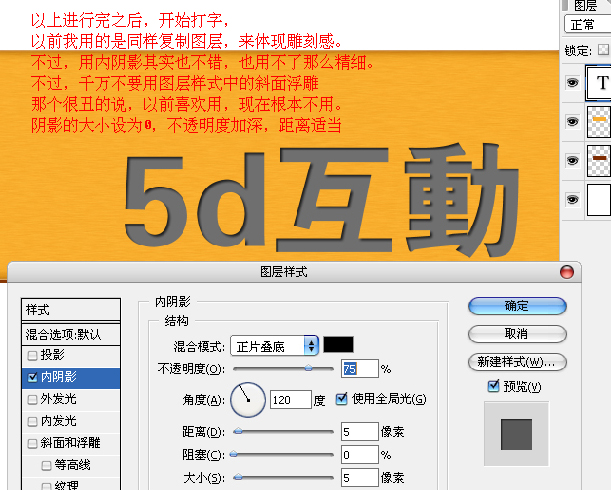611x490 pixels.
Task: Click the 距离 slider handle
Action: pyautogui.click(x=238, y=431)
